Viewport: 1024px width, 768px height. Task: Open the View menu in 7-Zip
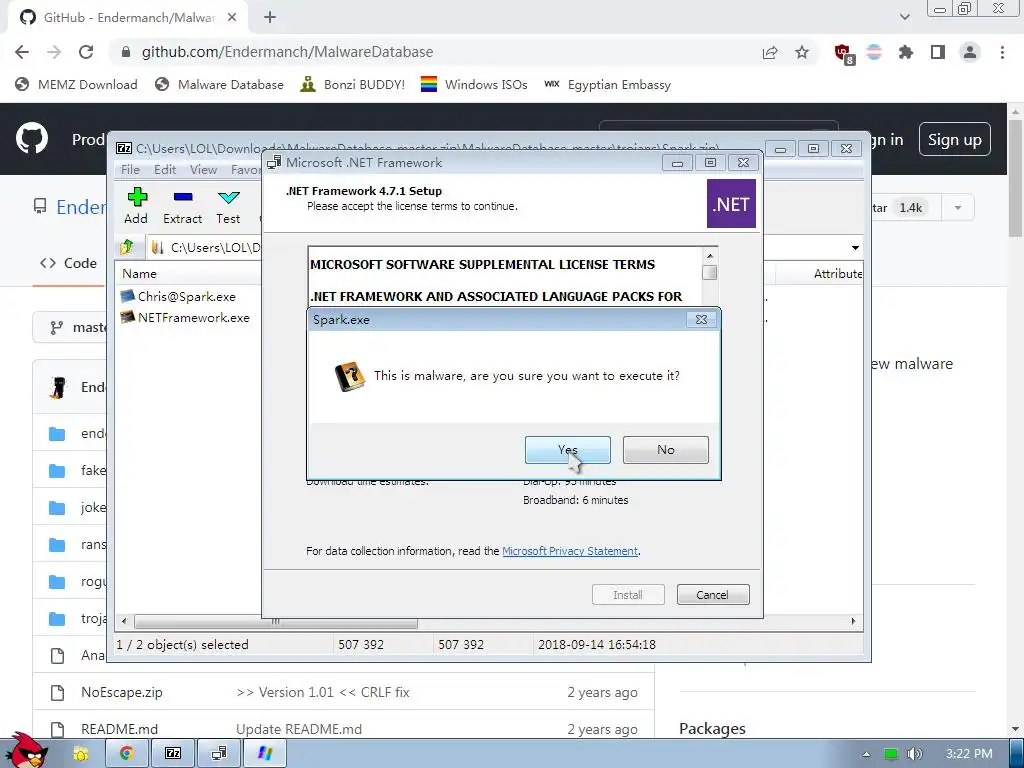point(203,170)
